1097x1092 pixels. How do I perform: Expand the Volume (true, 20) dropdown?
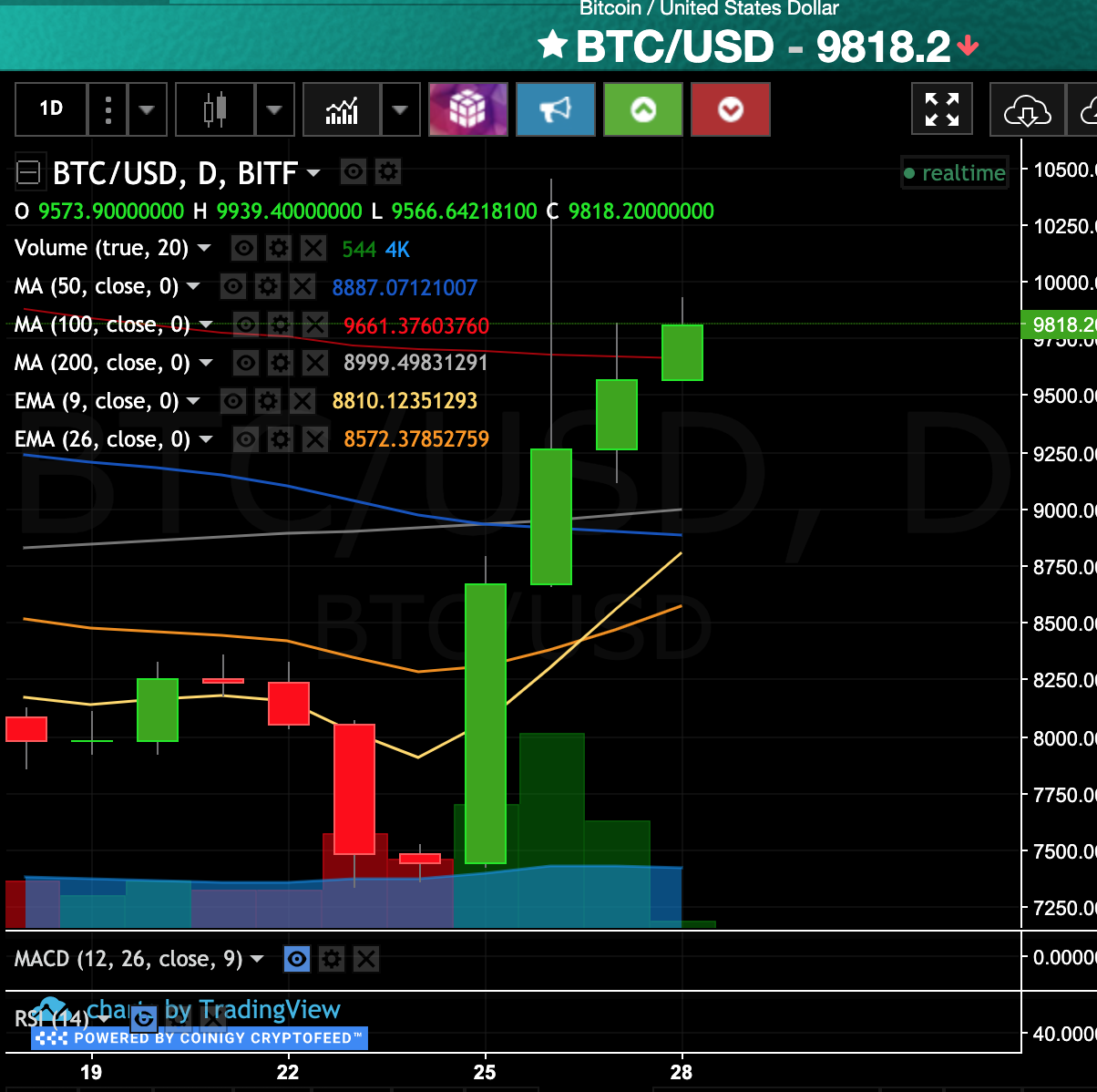204,248
